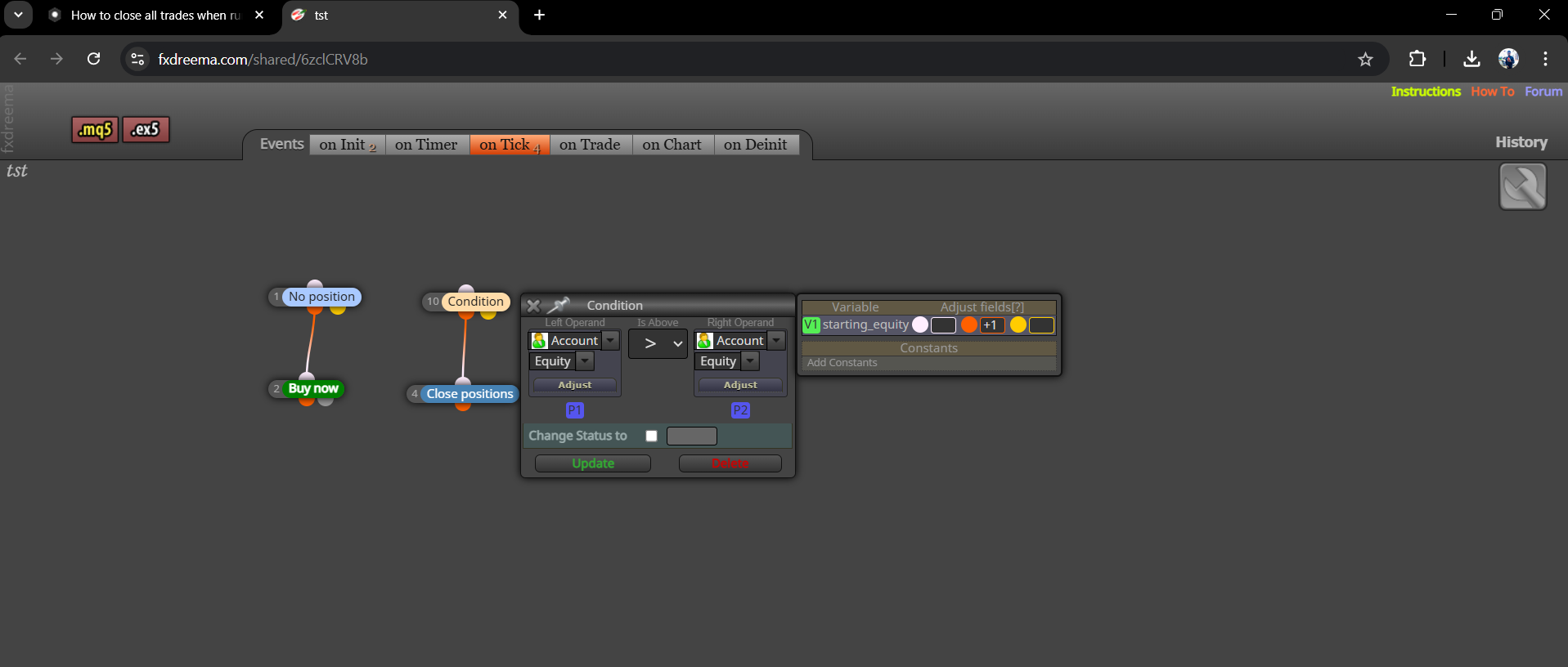Open Left Operand Equity dropdown arrow

point(585,361)
